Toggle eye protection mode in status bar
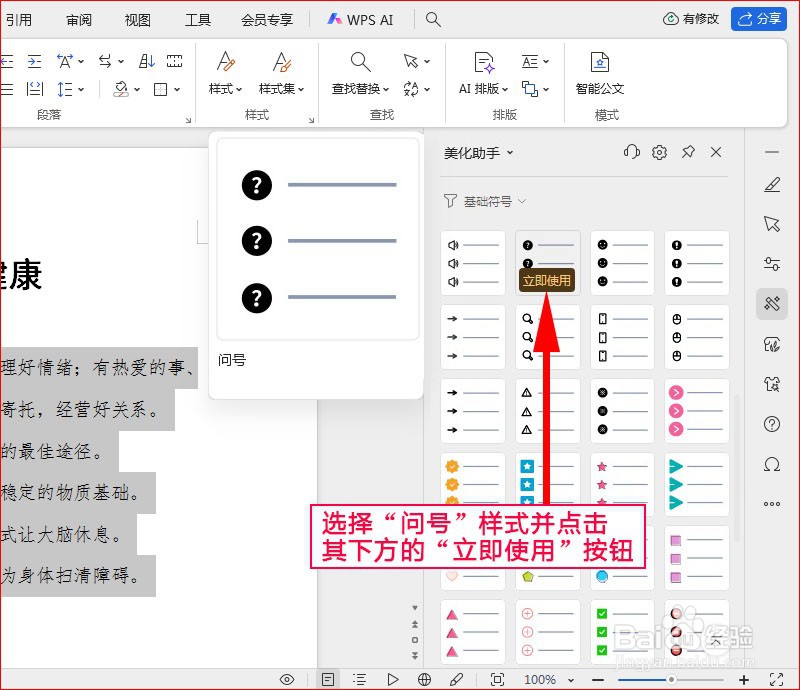This screenshot has height=690, width=800. pos(287,679)
